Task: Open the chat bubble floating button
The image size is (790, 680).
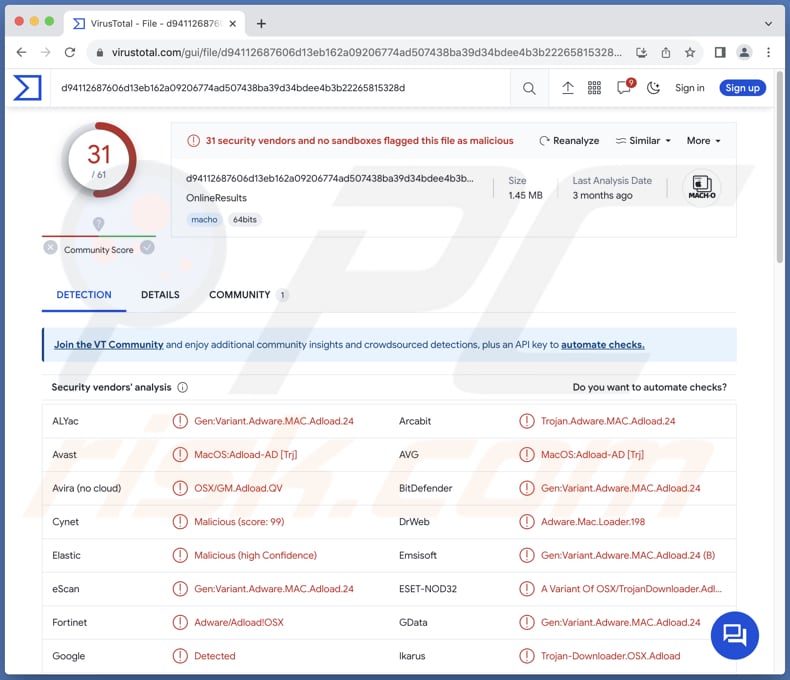Action: click(735, 635)
